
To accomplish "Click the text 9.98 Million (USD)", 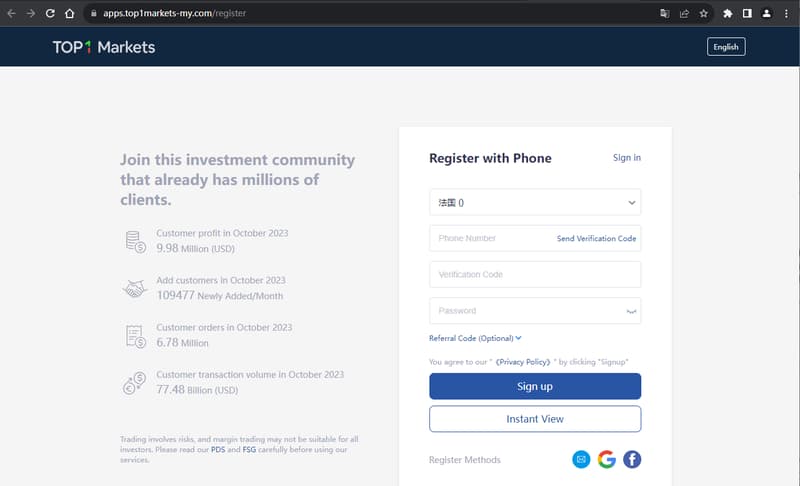I will (195, 248).
